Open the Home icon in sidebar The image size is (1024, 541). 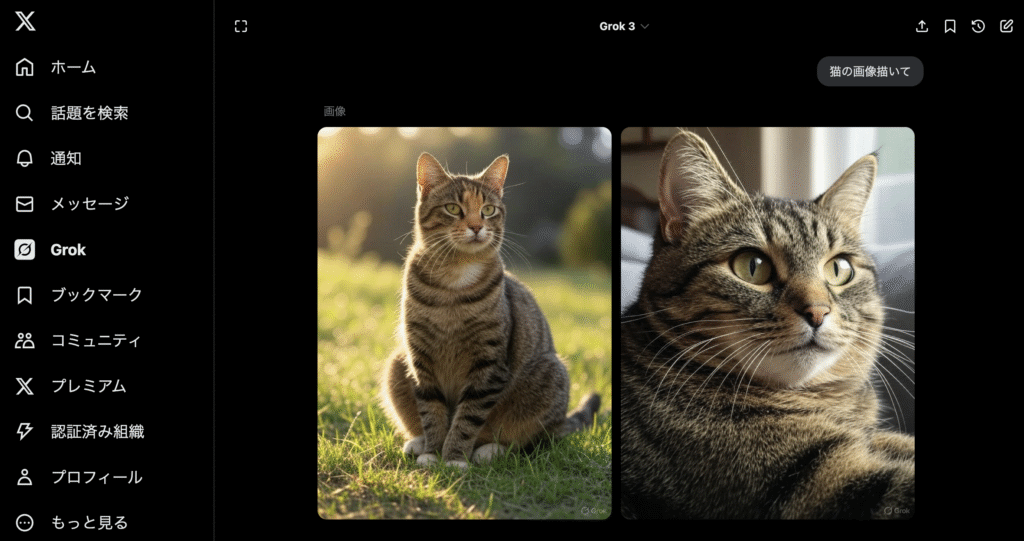coord(24,67)
